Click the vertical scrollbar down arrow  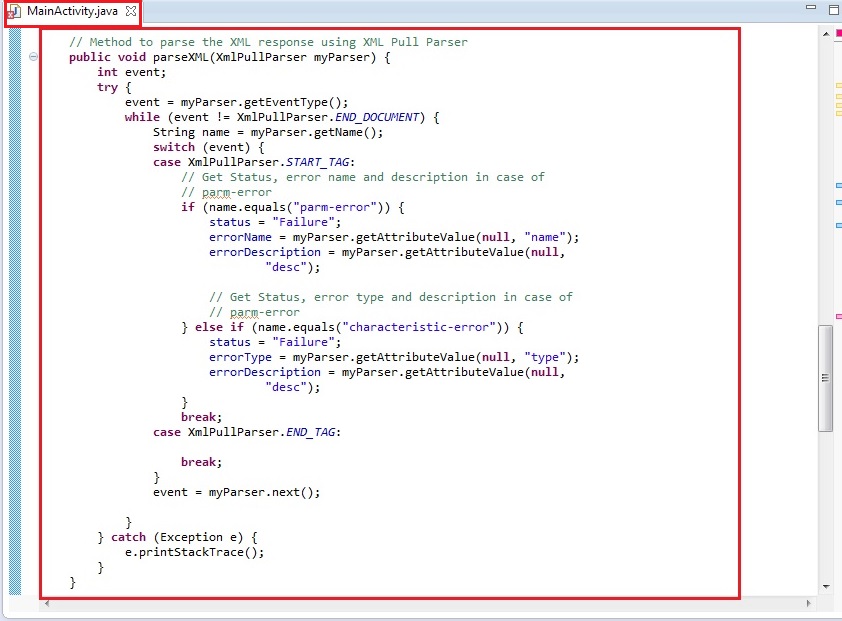point(825,586)
